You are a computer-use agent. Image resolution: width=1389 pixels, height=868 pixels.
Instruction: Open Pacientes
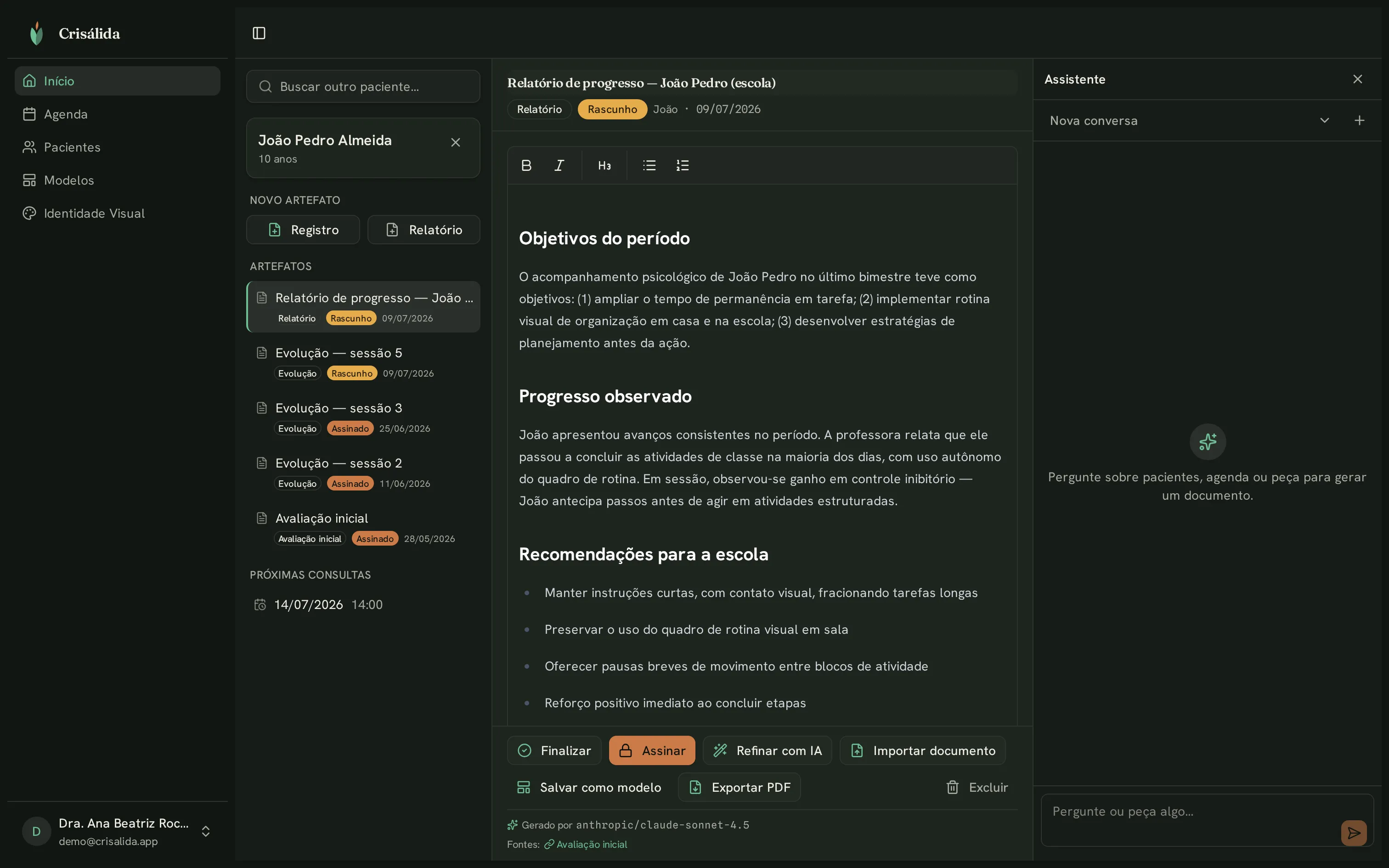pos(117,147)
